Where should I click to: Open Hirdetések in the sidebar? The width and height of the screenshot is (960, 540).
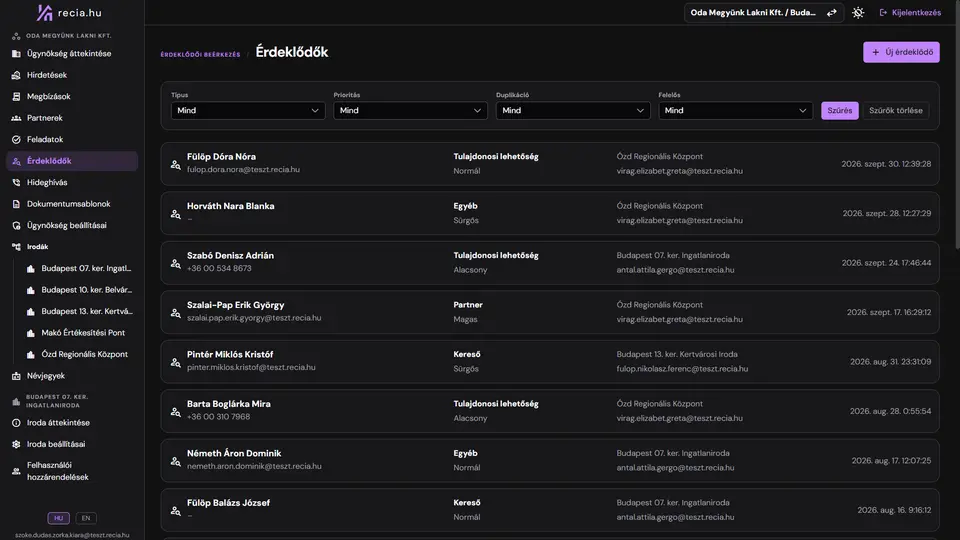72,75
